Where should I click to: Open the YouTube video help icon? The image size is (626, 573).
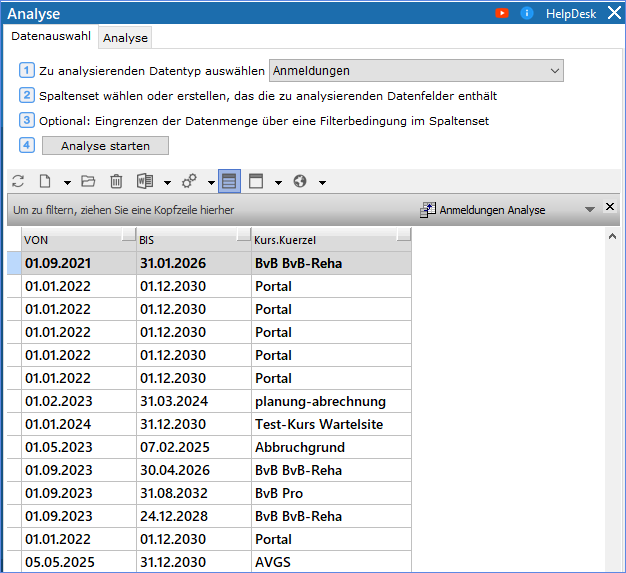point(502,13)
